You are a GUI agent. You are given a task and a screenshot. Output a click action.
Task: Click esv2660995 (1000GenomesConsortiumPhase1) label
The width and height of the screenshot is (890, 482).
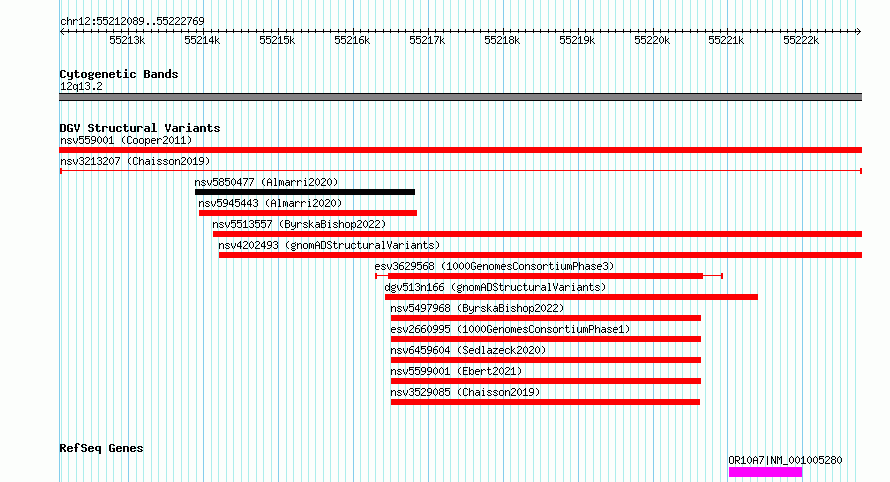(510, 329)
